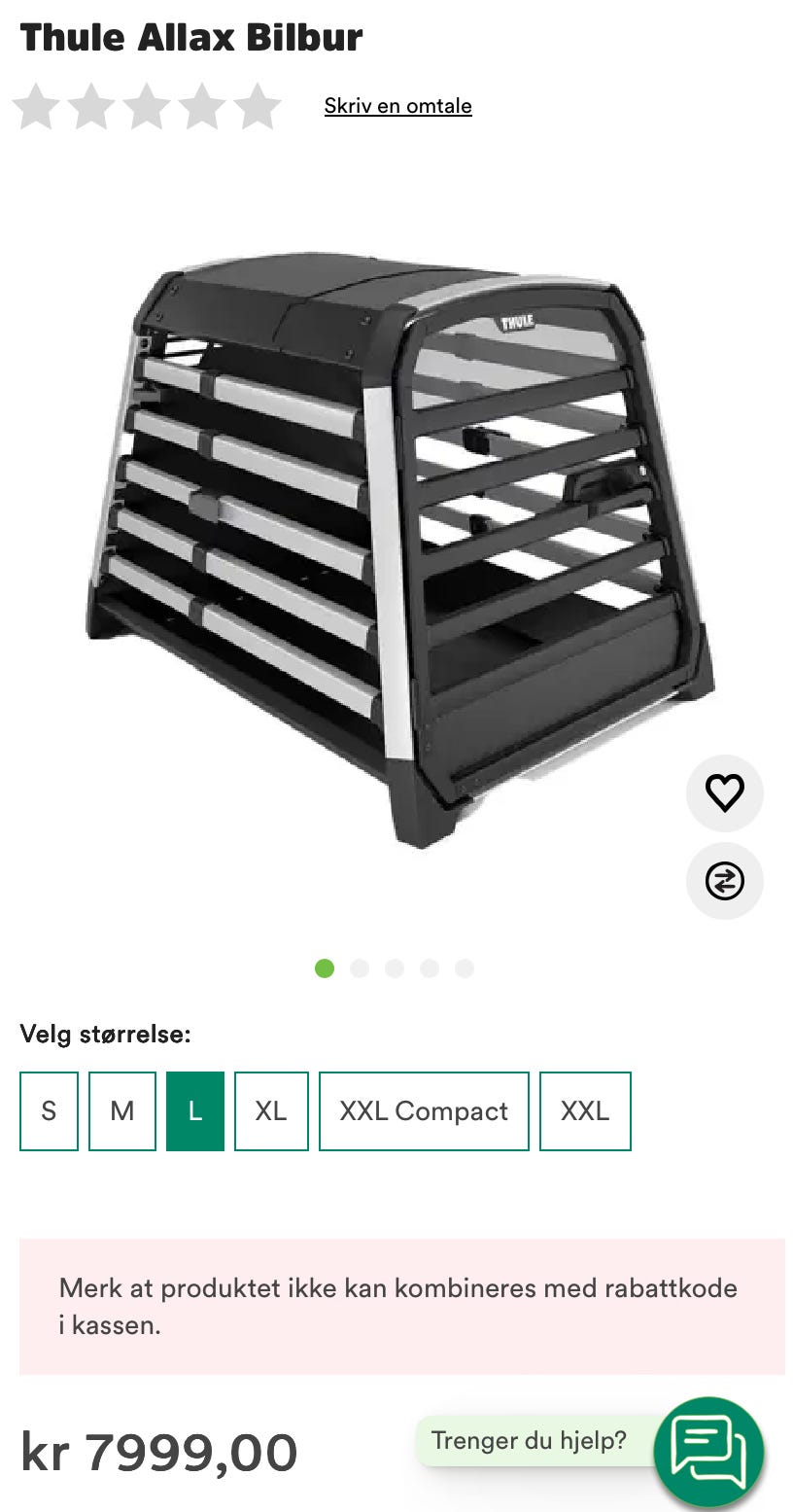Jump to the fifth image carousel dot
This screenshot has width=793, height=1512.
465,968
